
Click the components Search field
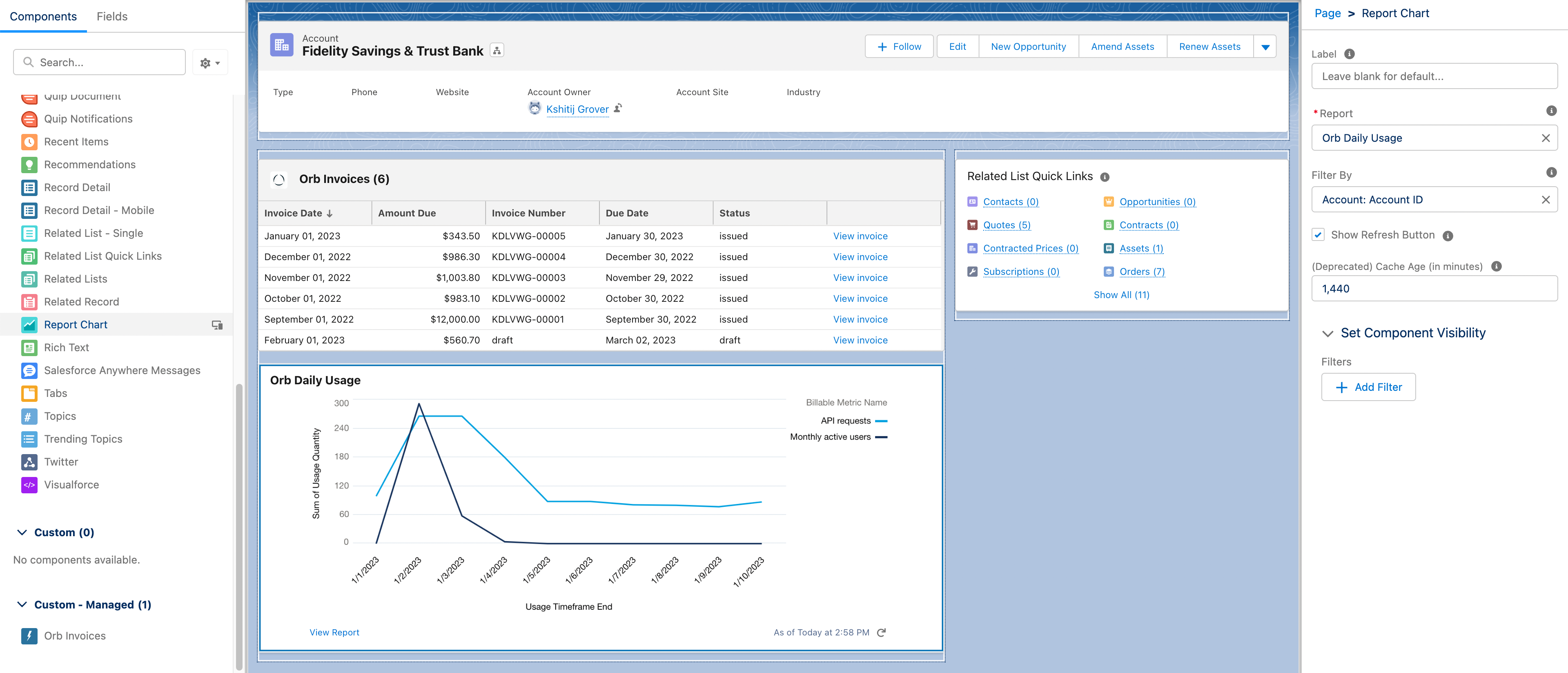pyautogui.click(x=99, y=62)
